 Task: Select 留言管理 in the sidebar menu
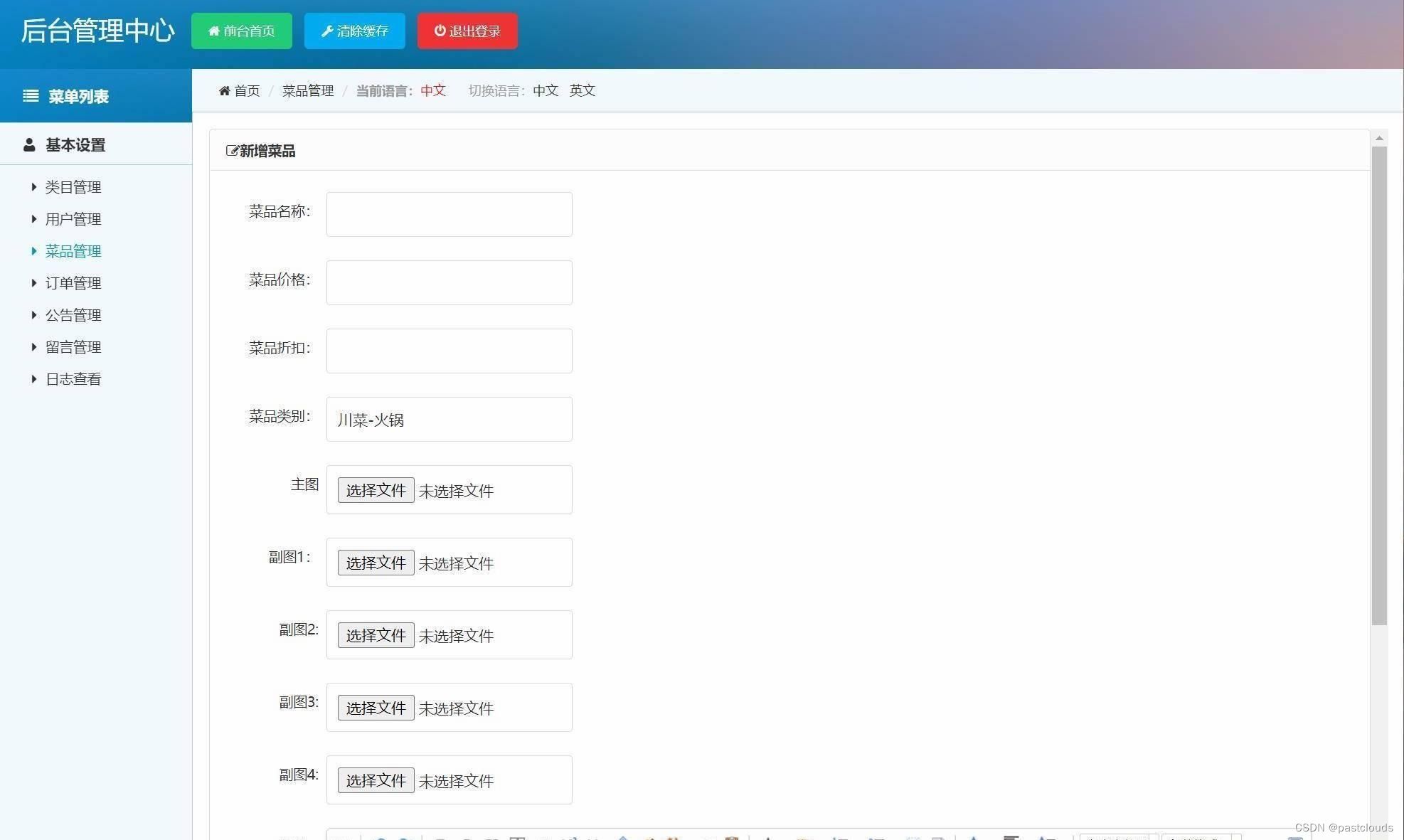73,346
